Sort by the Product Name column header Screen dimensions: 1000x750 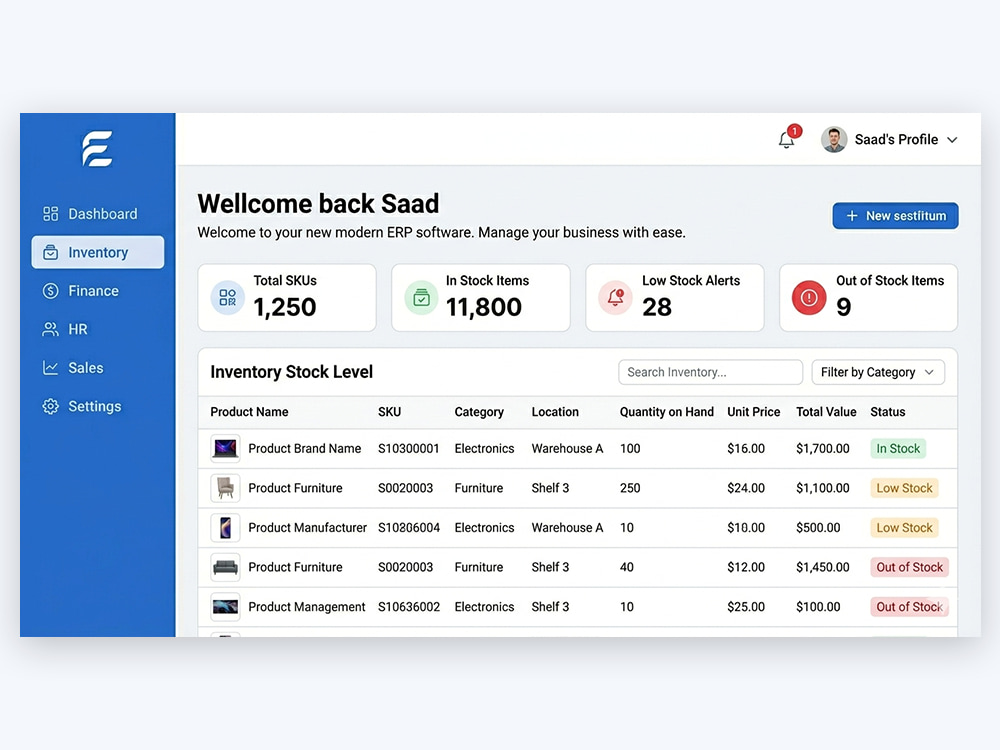249,412
